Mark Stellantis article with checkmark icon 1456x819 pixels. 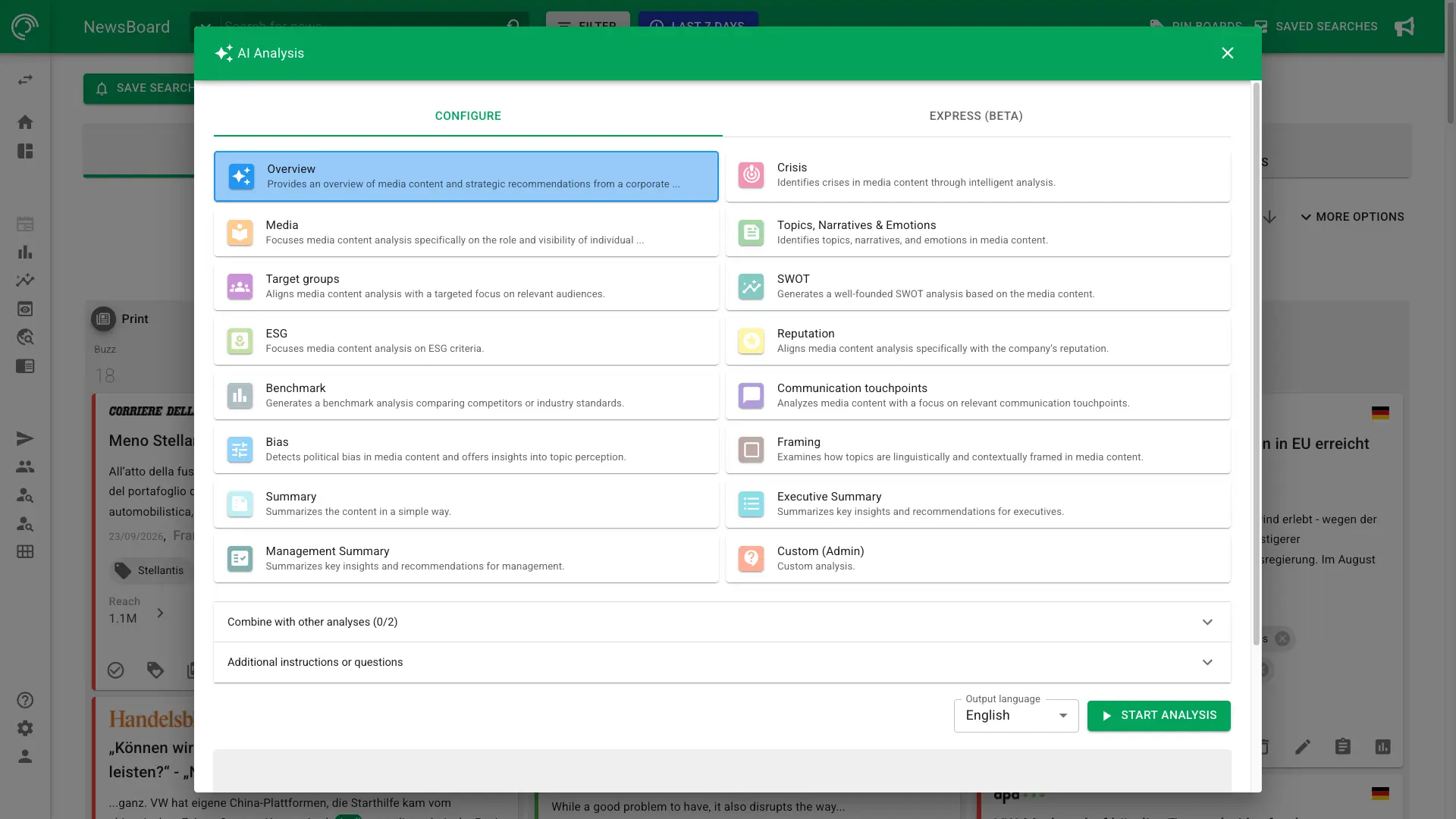[115, 670]
